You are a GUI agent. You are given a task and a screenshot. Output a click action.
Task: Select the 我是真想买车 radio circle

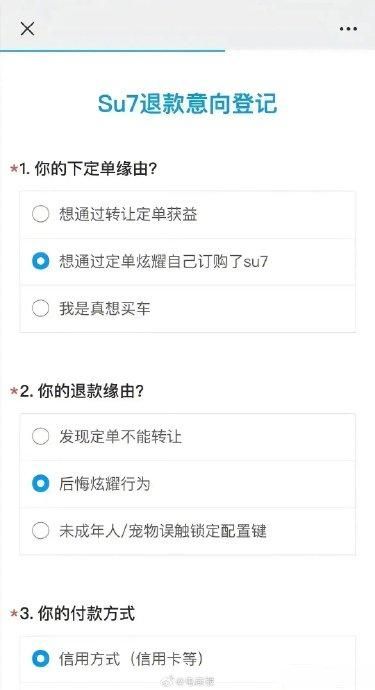click(x=40, y=308)
